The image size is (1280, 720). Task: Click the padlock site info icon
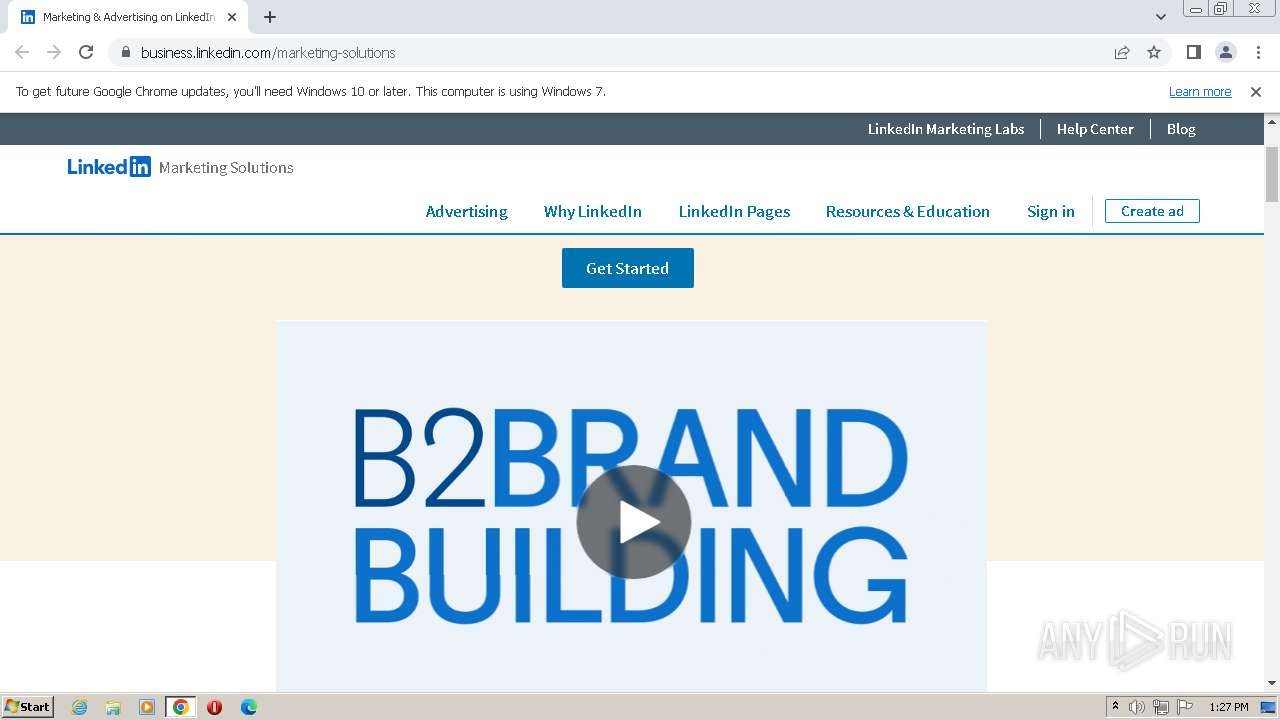click(126, 52)
